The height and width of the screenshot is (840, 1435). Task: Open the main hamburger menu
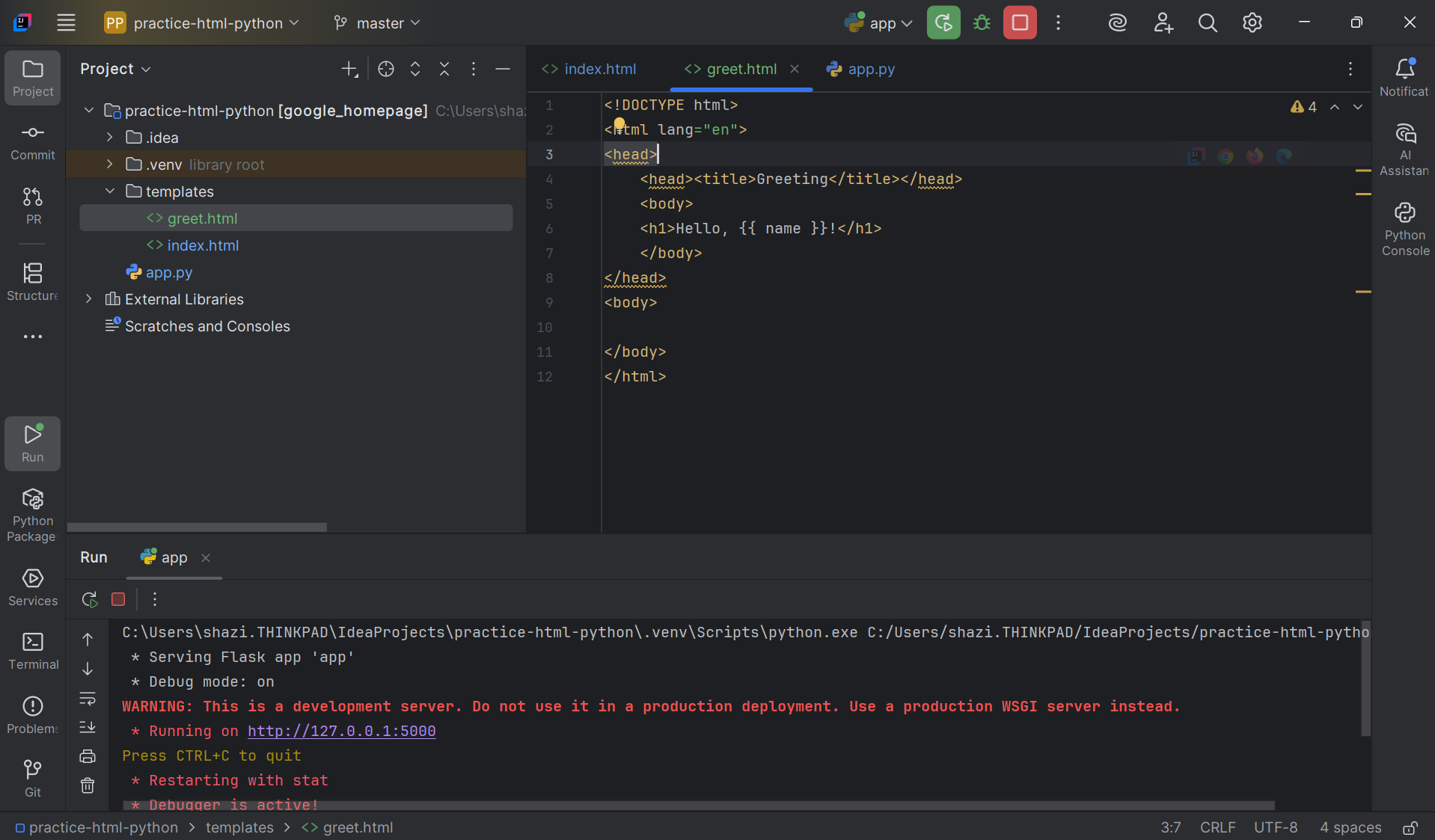[x=66, y=22]
